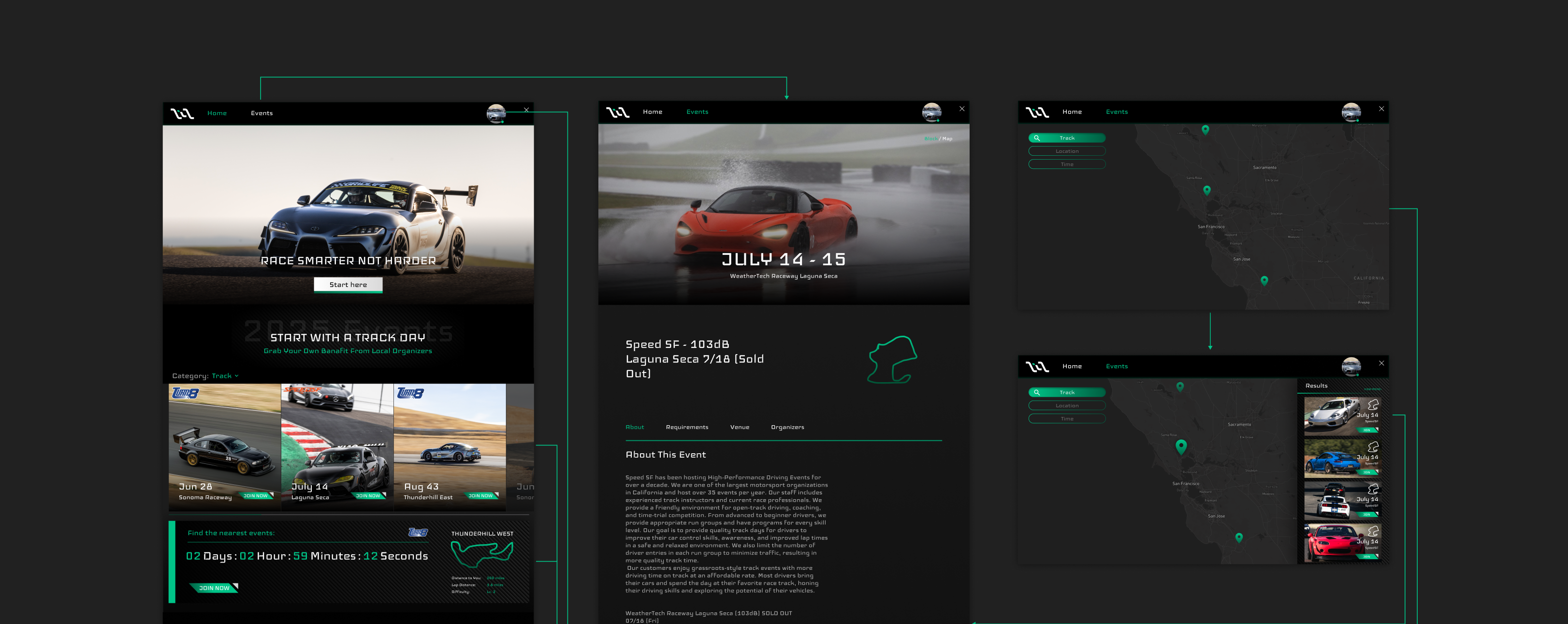Enable the Track filter in the top map screen

1067,138
